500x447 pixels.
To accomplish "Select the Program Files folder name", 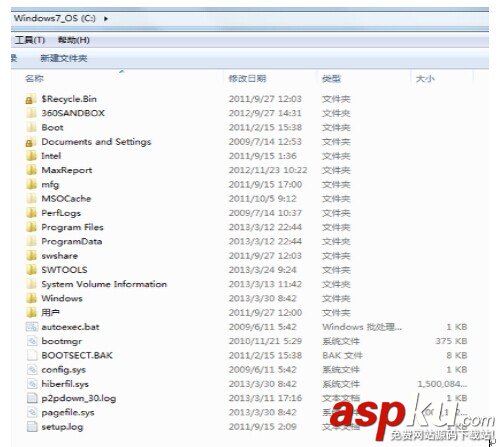I will (x=72, y=227).
